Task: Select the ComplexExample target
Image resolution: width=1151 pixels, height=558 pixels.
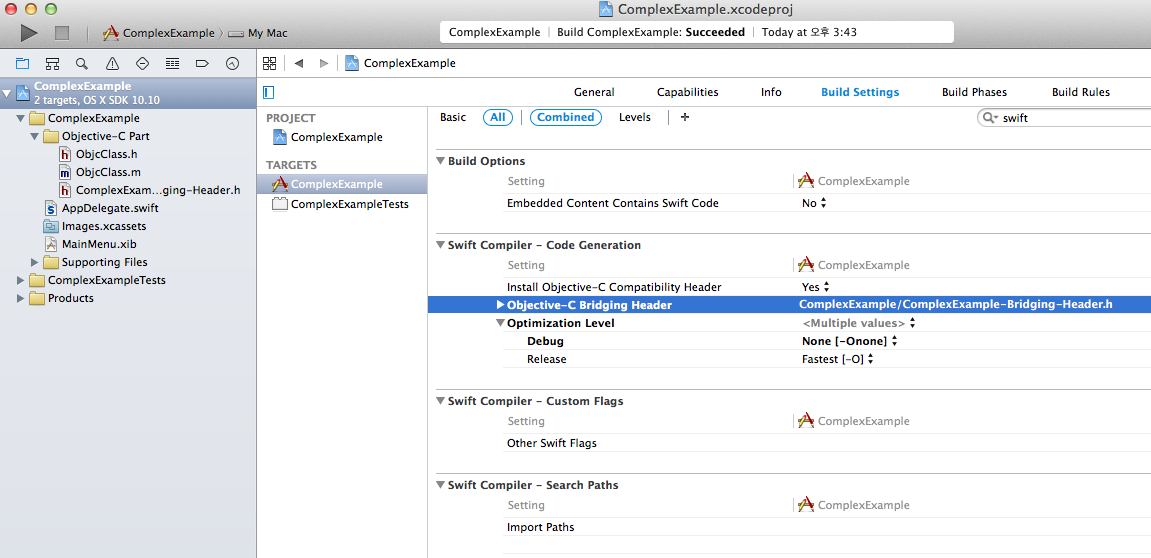Action: click(342, 184)
